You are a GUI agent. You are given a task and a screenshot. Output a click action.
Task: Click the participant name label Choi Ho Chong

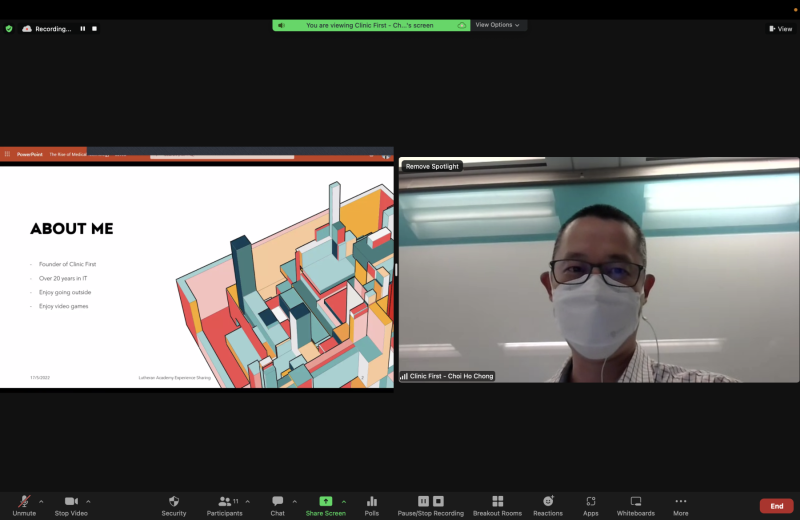tap(451, 376)
